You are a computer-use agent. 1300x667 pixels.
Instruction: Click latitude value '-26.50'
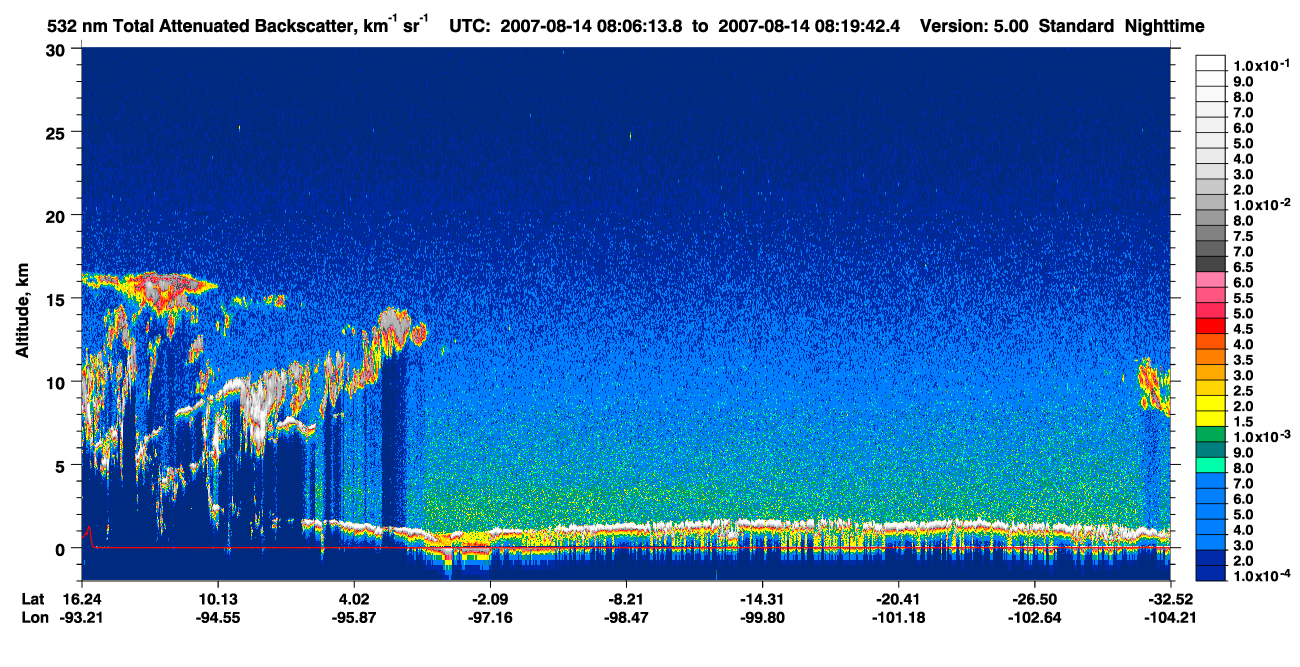(x=1035, y=598)
